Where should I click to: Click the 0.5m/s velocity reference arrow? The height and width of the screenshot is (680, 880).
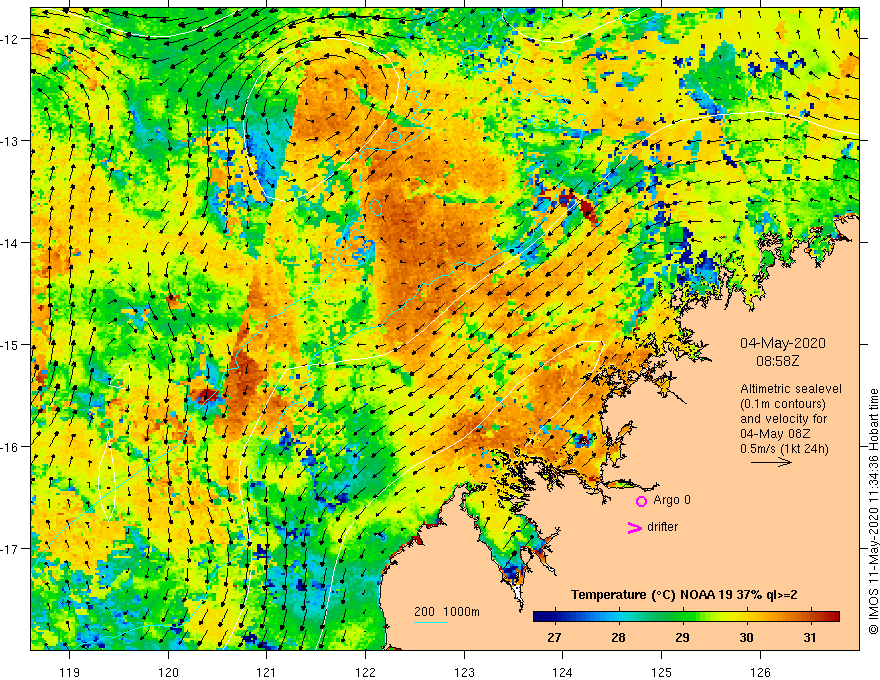[x=771, y=462]
